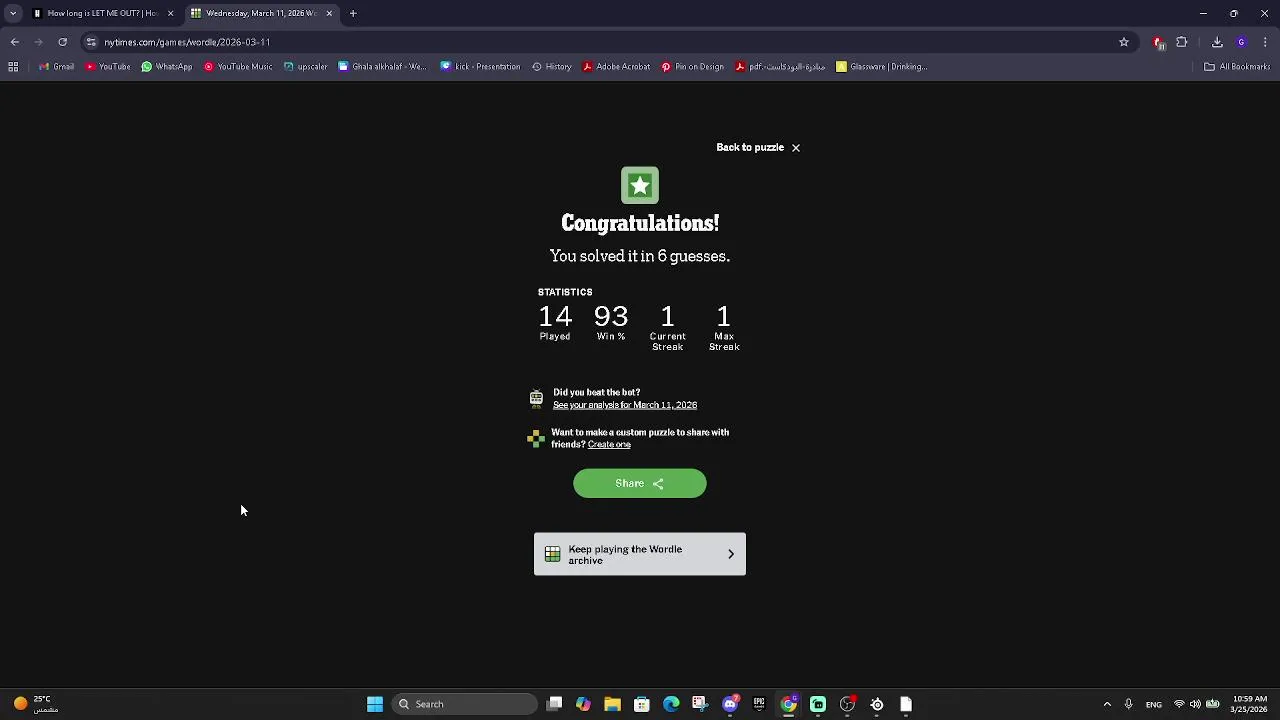Open Microsoft Store from taskbar
Screen dimensions: 1280x720
coord(642,705)
